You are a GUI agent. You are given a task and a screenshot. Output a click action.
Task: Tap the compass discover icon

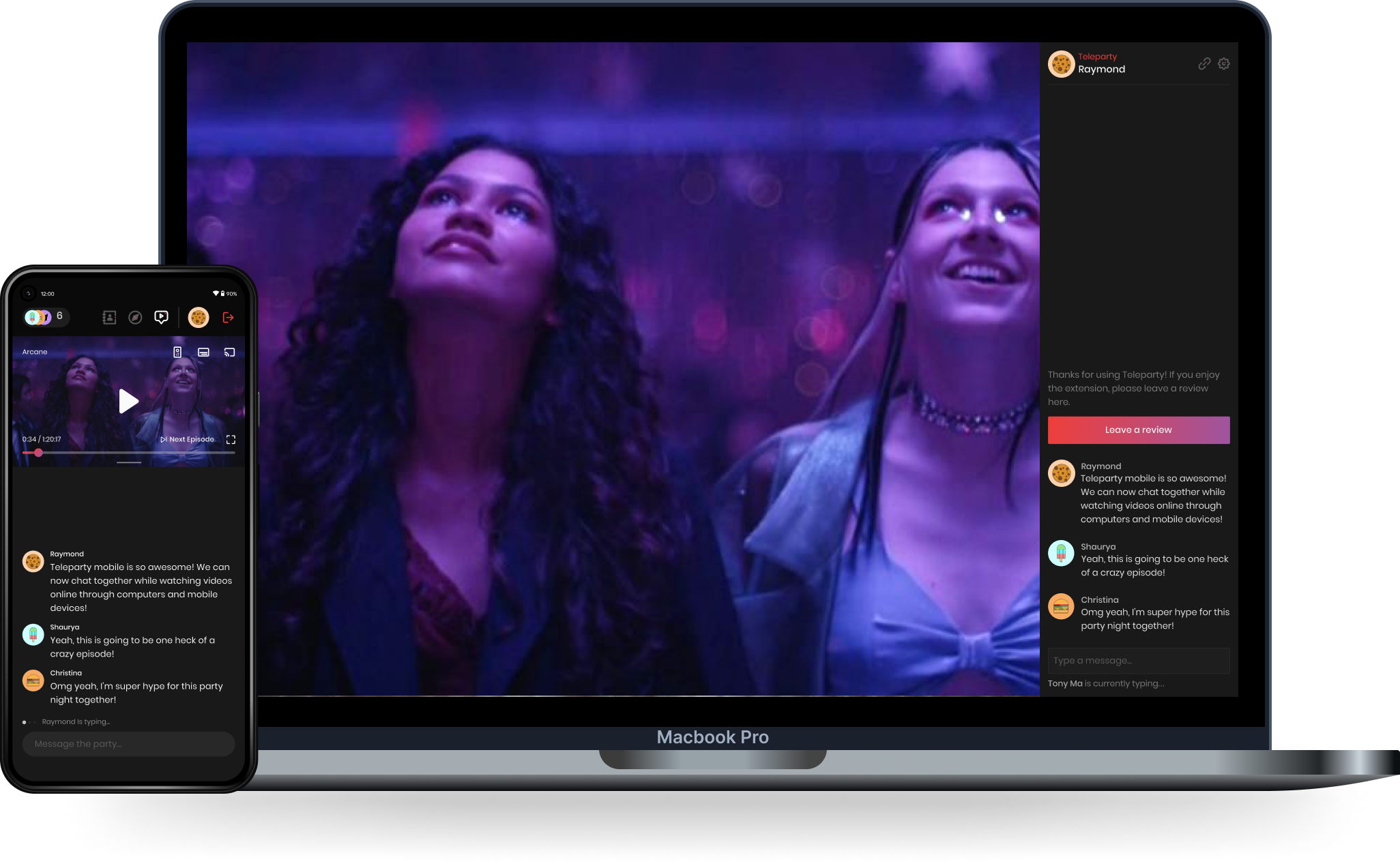(135, 317)
